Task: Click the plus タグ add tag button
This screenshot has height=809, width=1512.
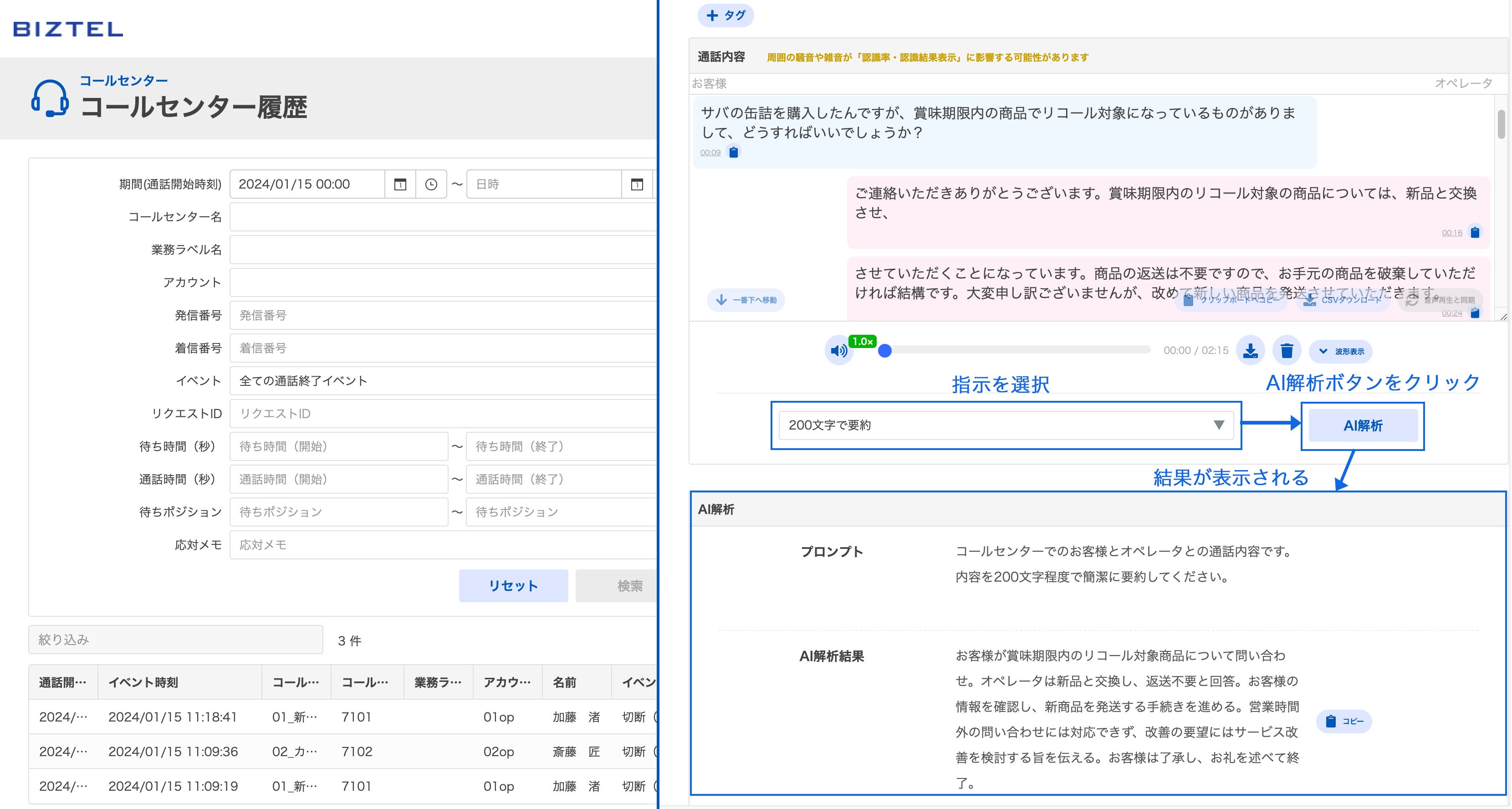Action: point(725,15)
